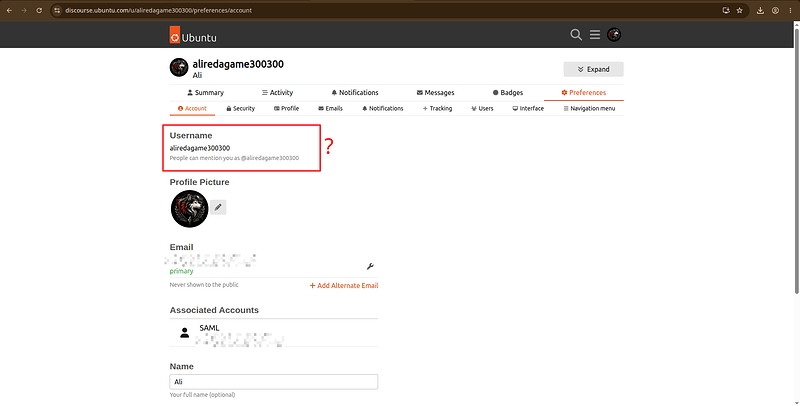The height and width of the screenshot is (406, 800).
Task: Click the page vertical scrollbar
Action: pos(796,158)
